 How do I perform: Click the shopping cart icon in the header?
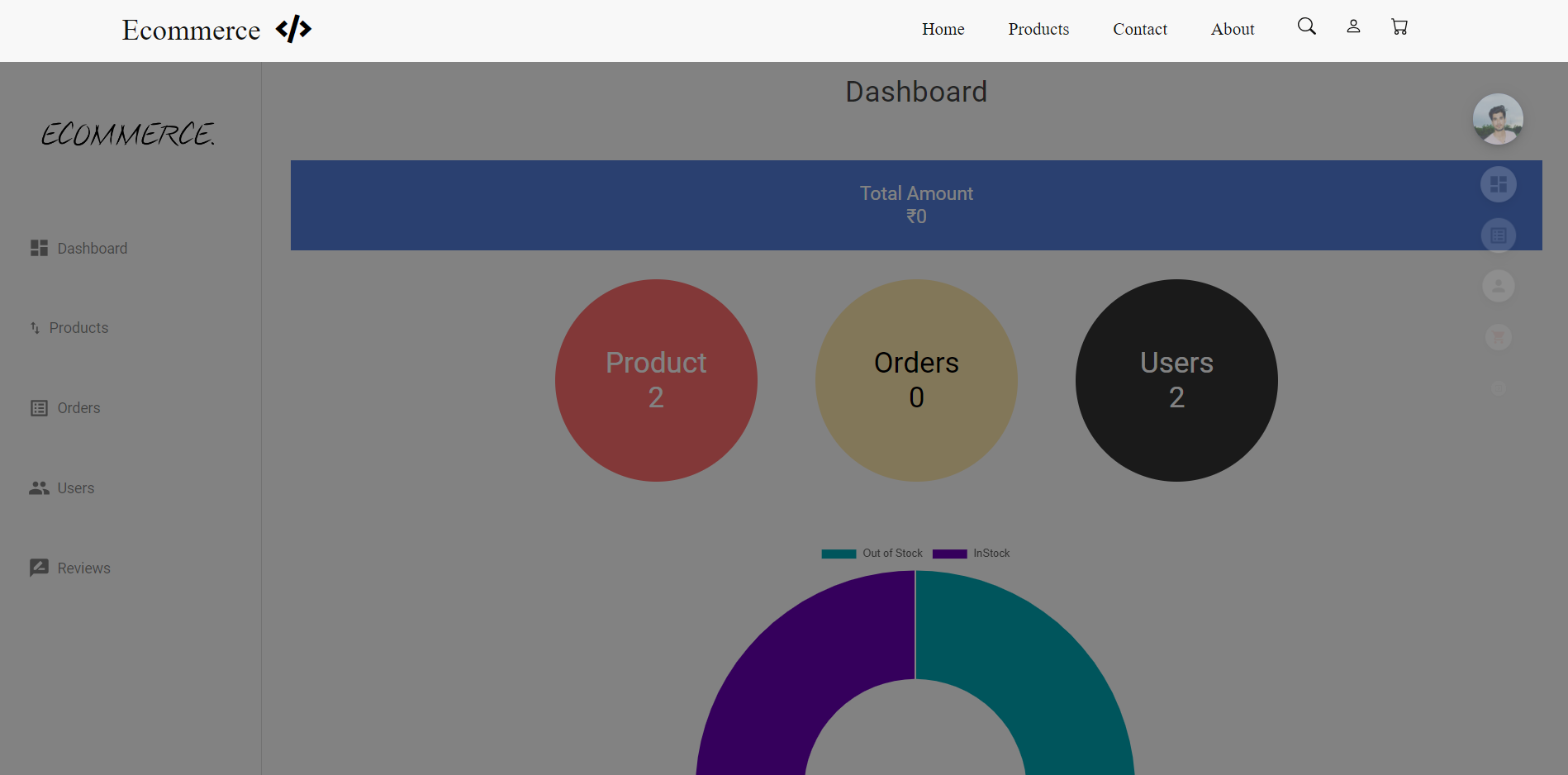click(x=1399, y=26)
